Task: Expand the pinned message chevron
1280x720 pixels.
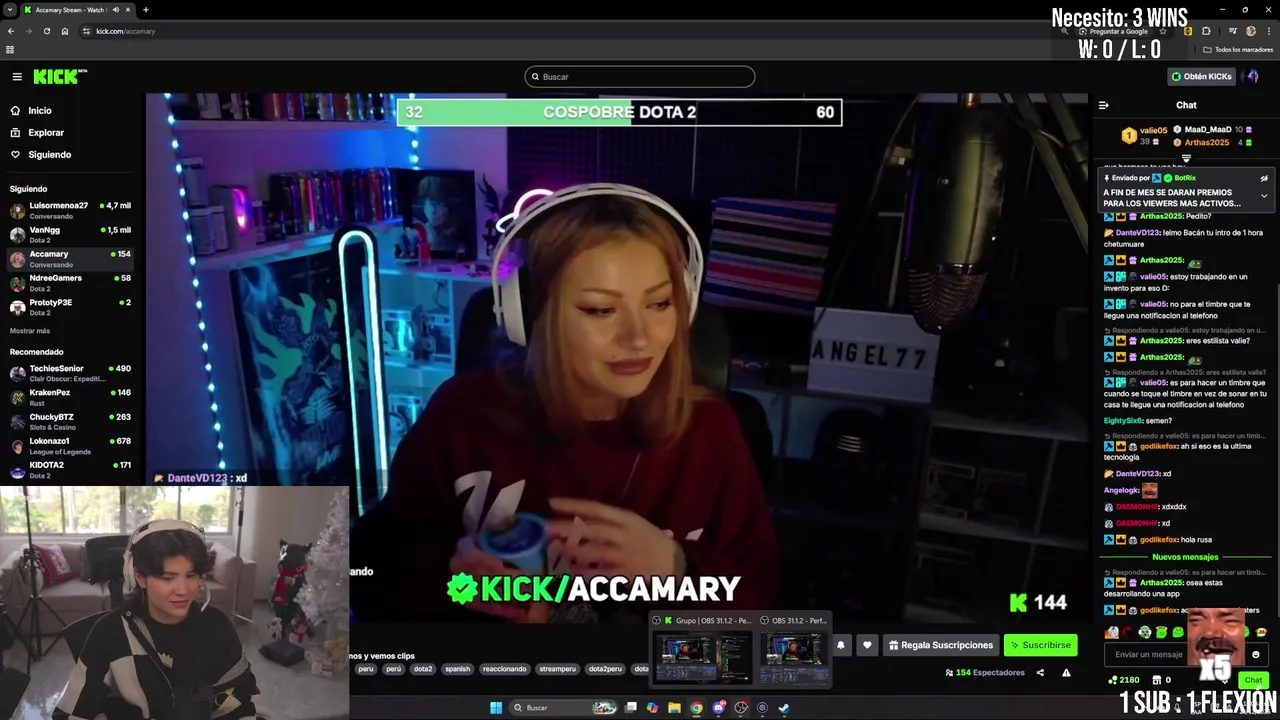Action: tap(1264, 196)
